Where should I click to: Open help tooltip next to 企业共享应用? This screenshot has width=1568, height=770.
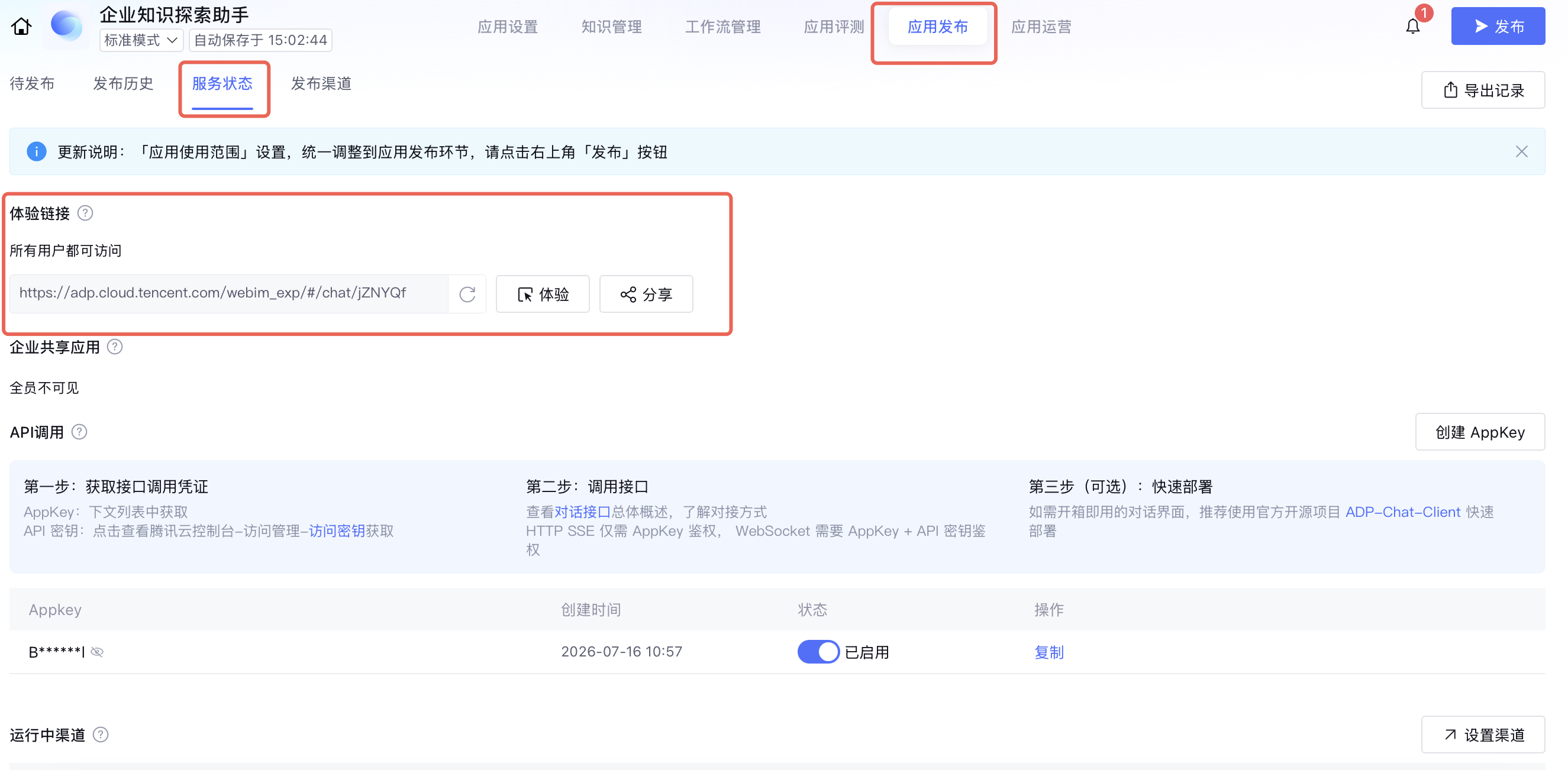[x=115, y=347]
